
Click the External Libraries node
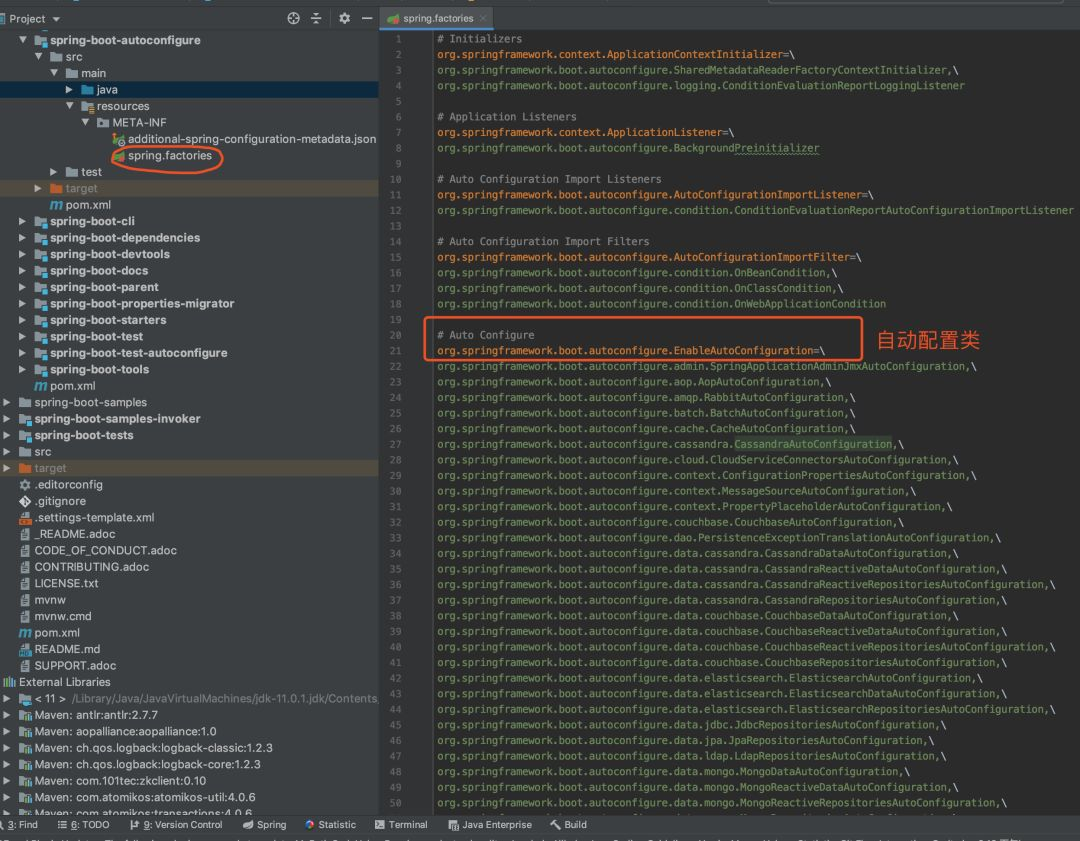coord(65,682)
